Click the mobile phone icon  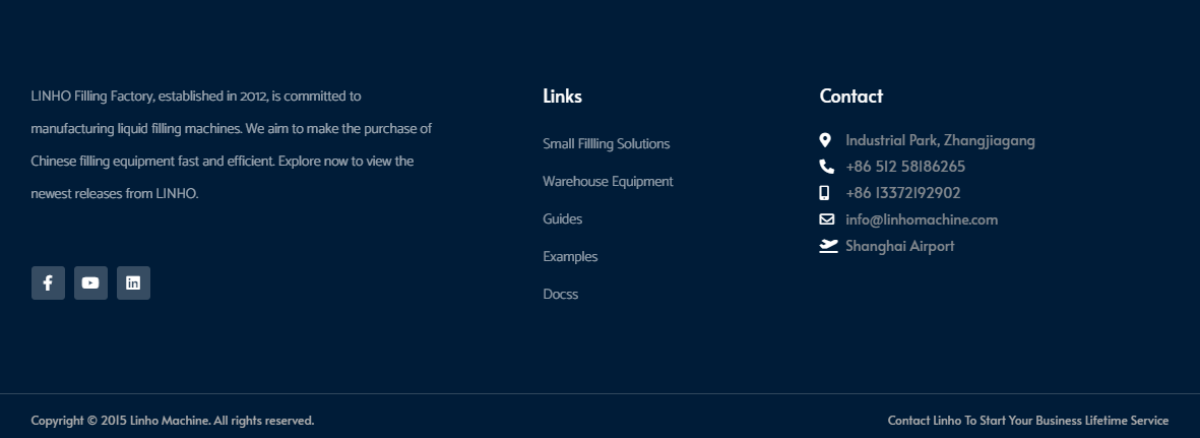coord(825,193)
